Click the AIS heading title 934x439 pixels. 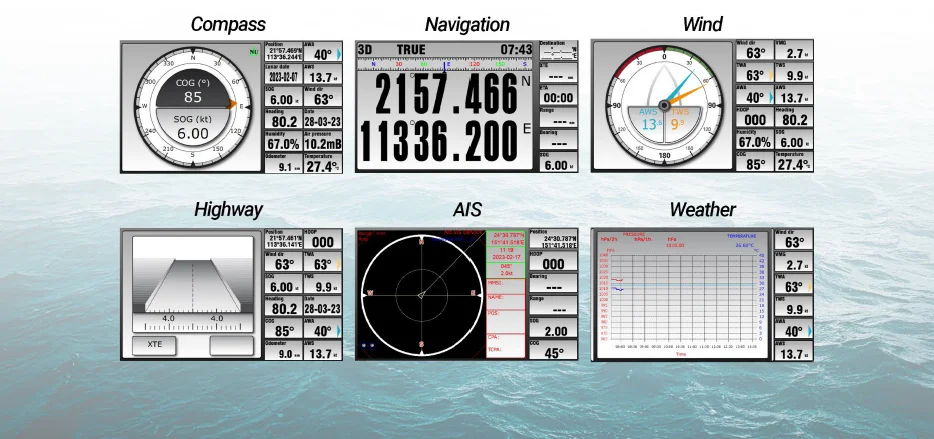(467, 210)
